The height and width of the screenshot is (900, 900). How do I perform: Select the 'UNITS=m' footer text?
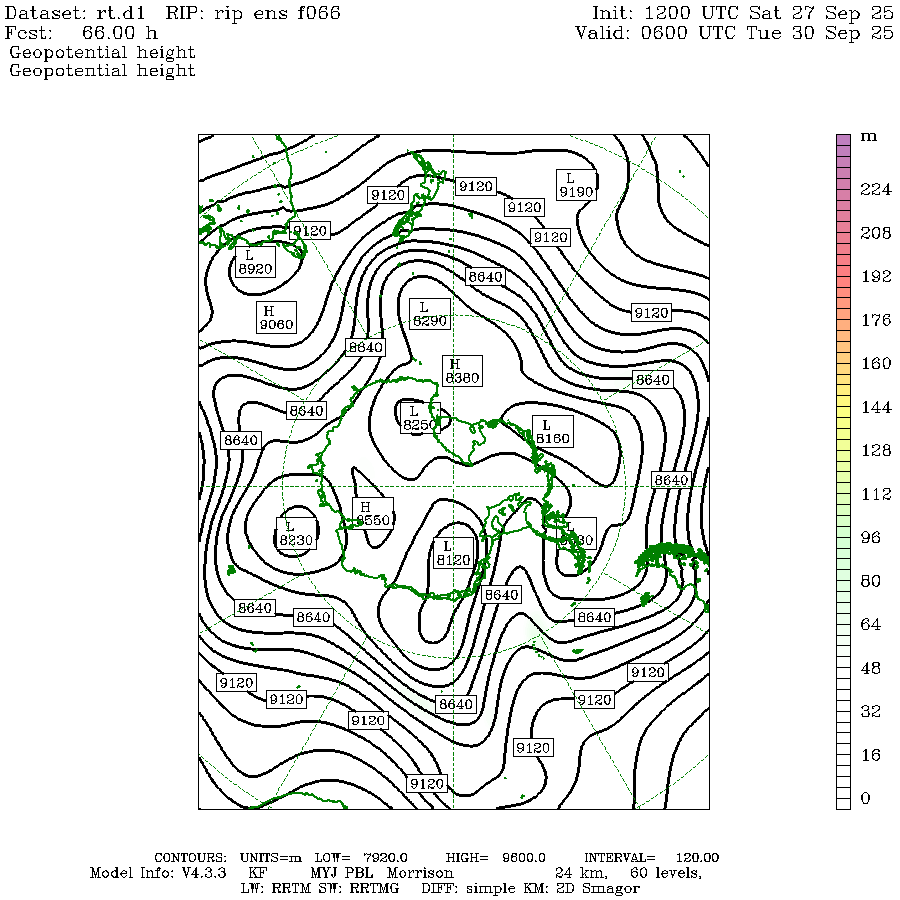coord(271,858)
